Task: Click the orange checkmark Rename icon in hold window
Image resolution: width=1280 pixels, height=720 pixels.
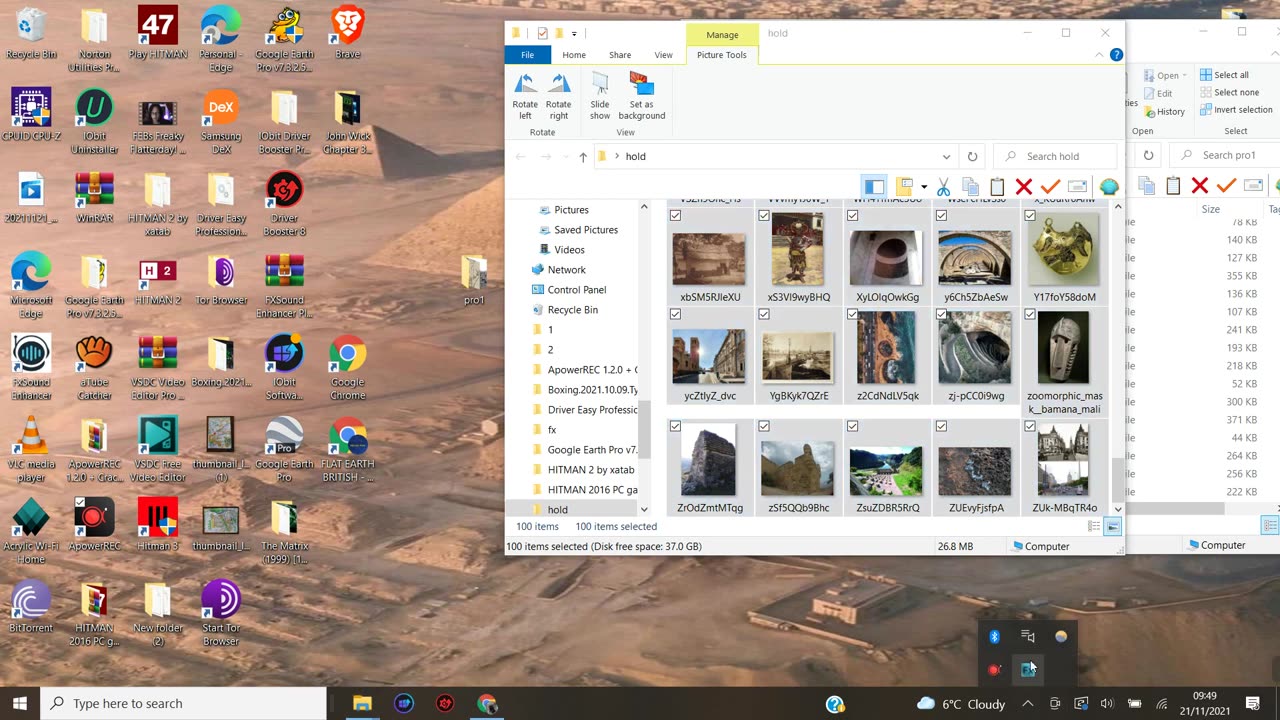Action: pyautogui.click(x=1050, y=187)
